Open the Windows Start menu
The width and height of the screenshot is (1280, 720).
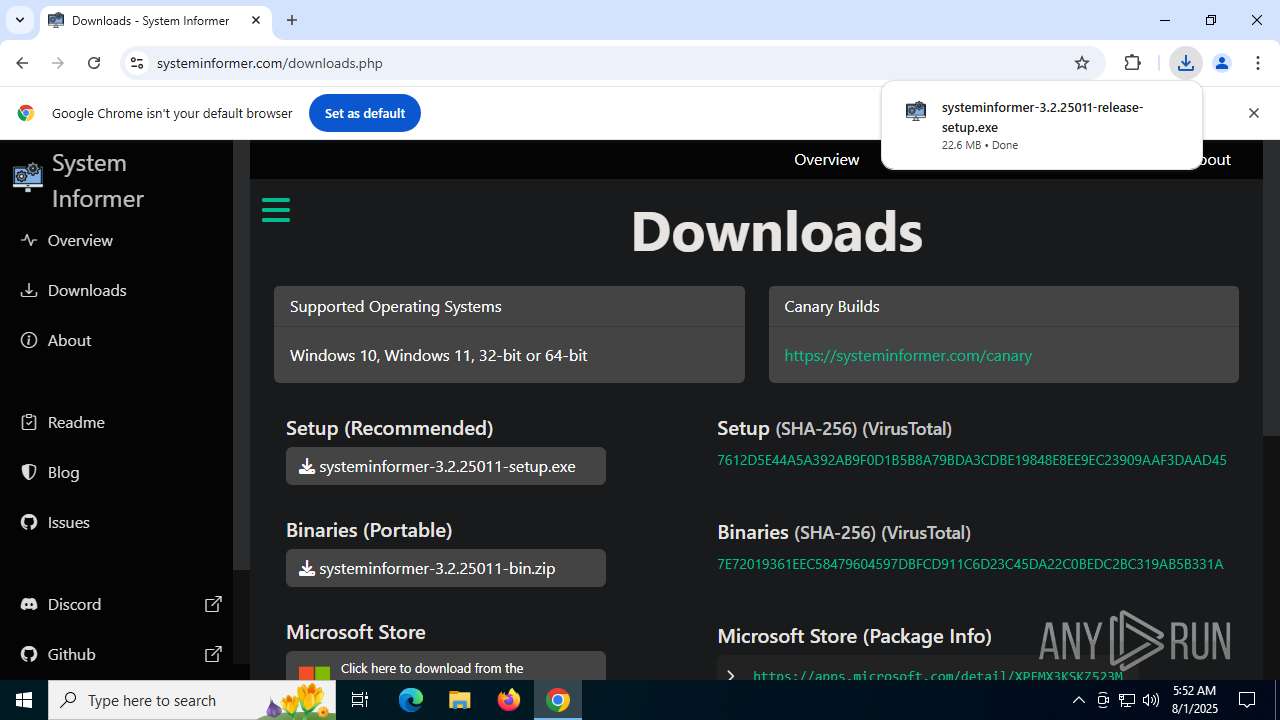pyautogui.click(x=24, y=700)
